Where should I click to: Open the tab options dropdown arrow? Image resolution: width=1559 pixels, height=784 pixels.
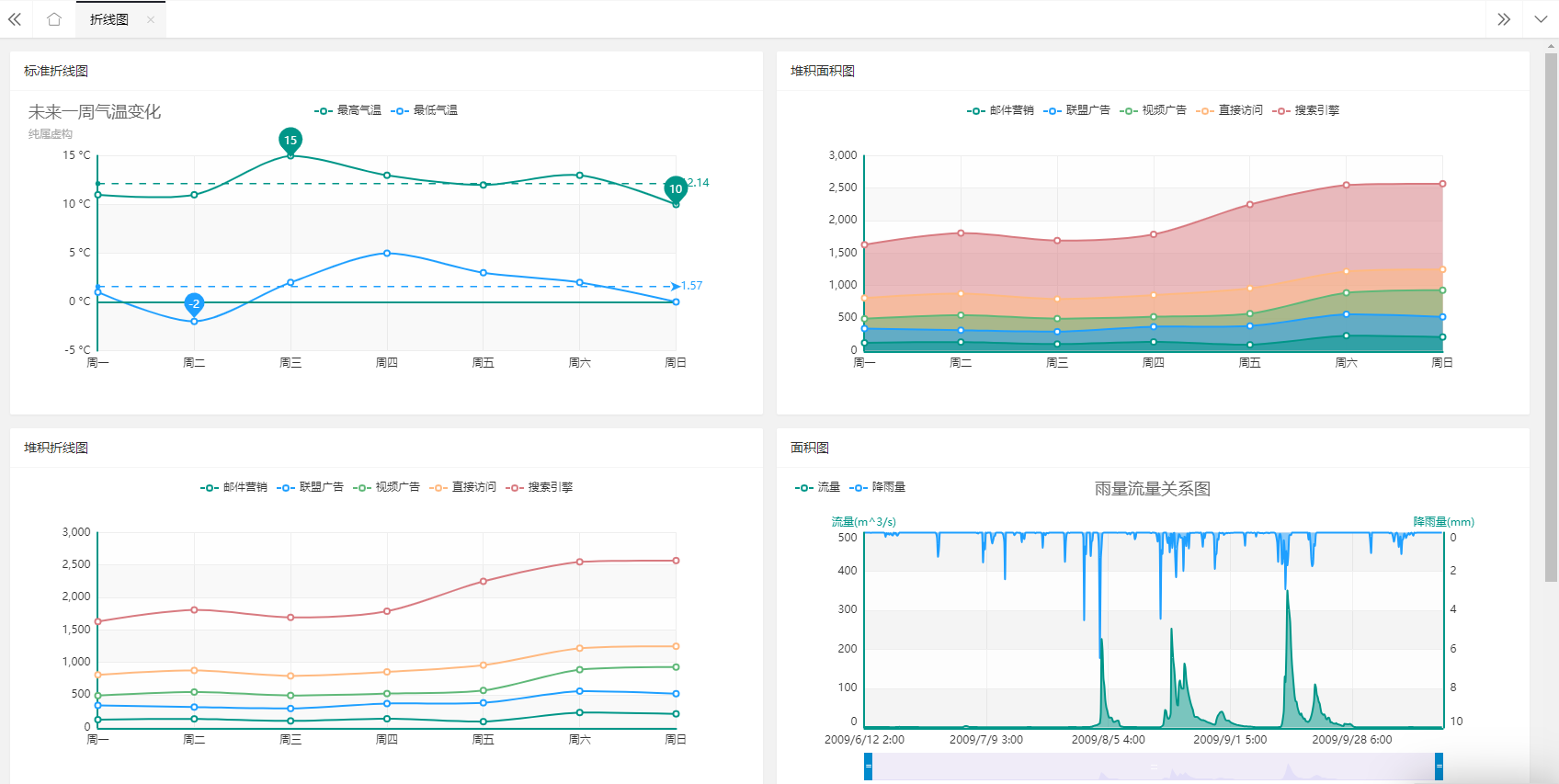point(1541,19)
